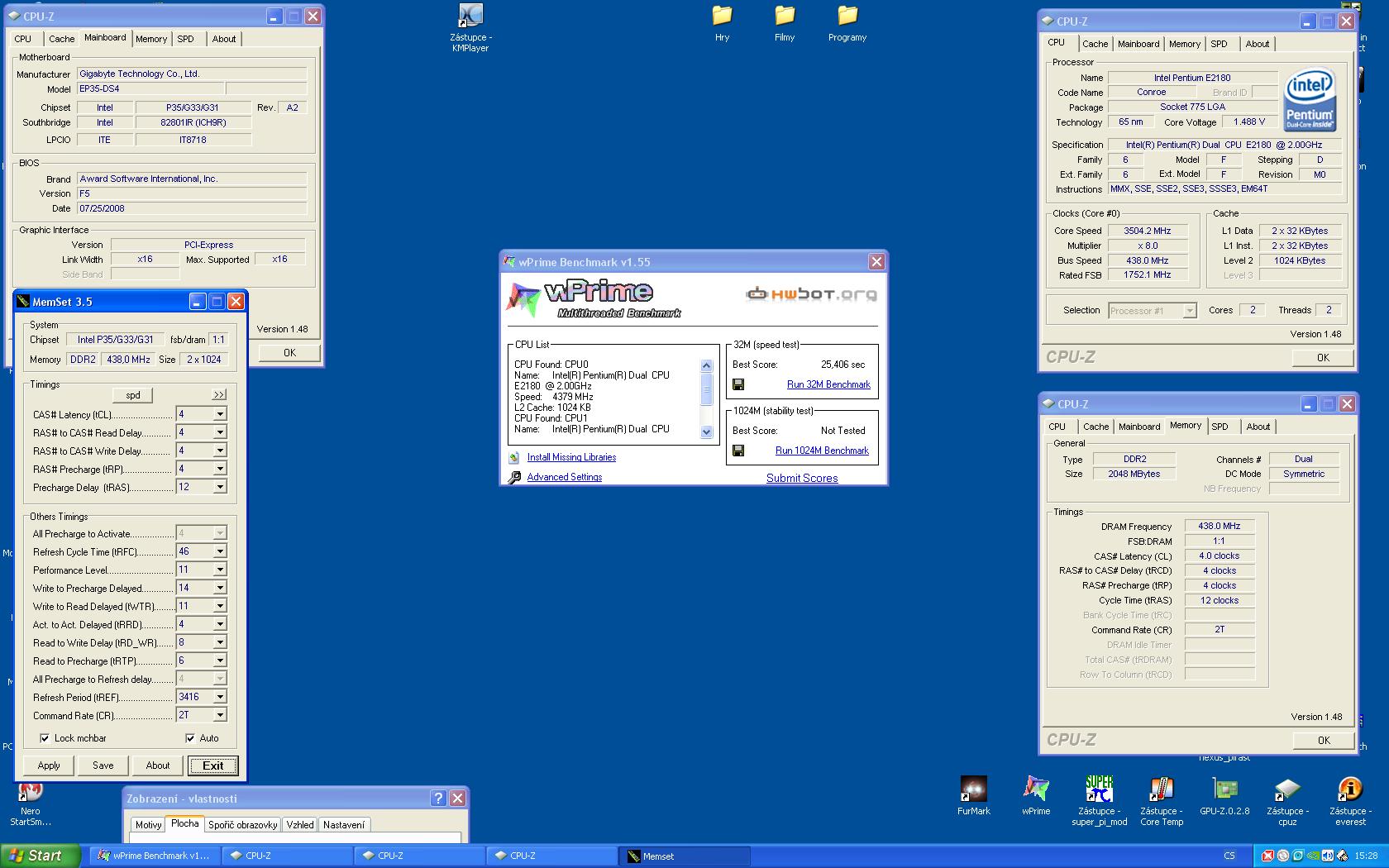Open the SPD tab in the Memory CPU-Z window
Screen dimensions: 1389x868
tap(1220, 427)
